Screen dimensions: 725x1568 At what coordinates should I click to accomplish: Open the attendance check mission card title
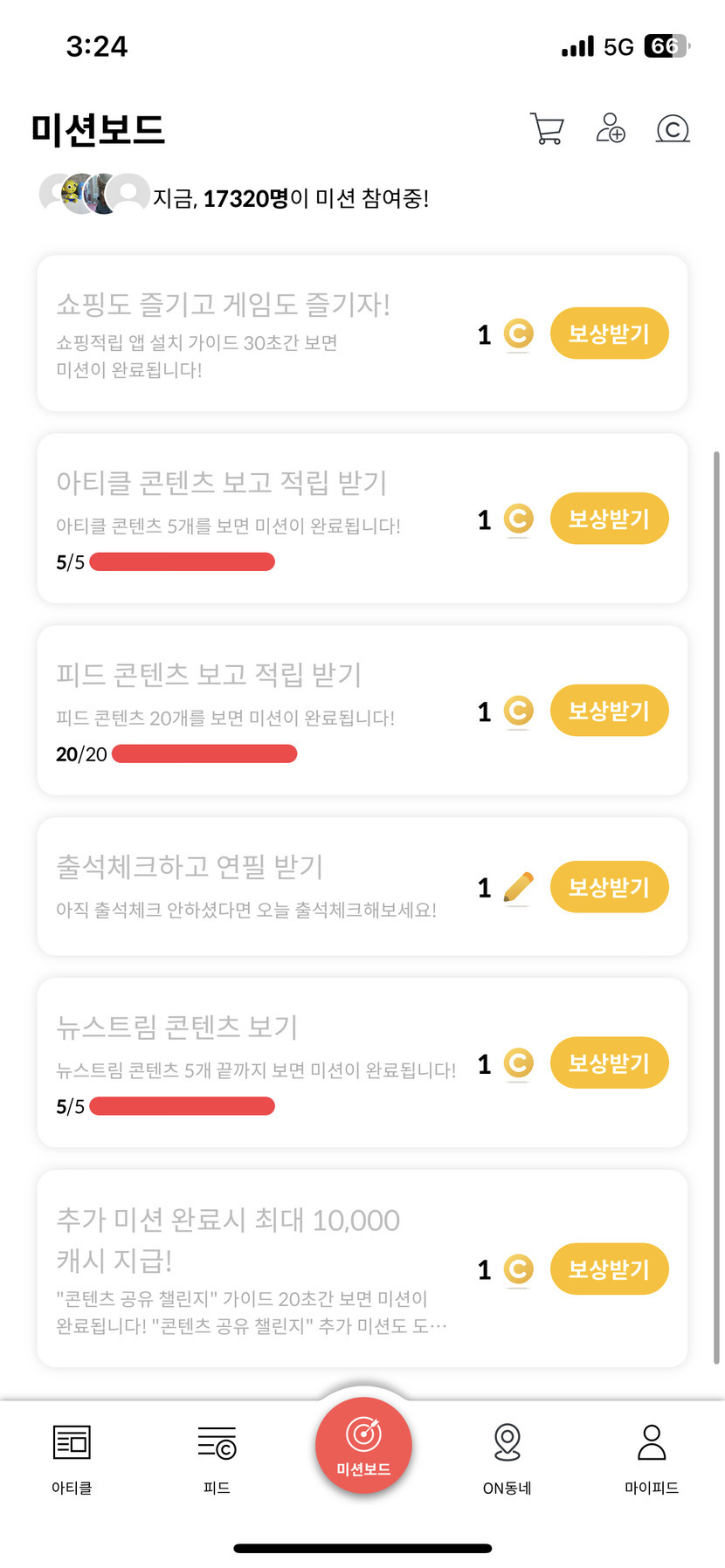click(x=190, y=866)
